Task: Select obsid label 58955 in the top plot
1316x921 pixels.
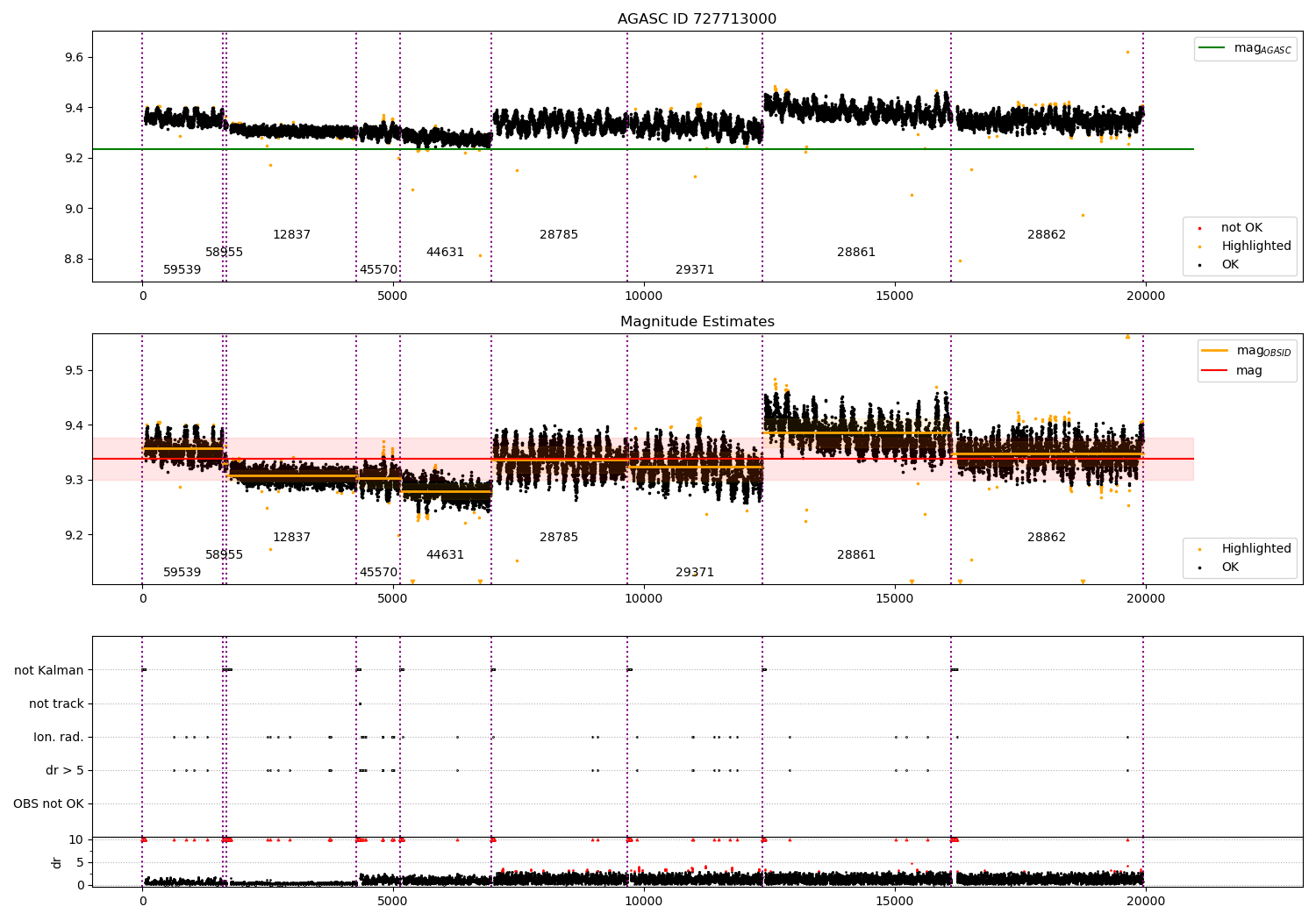Action: pos(225,253)
